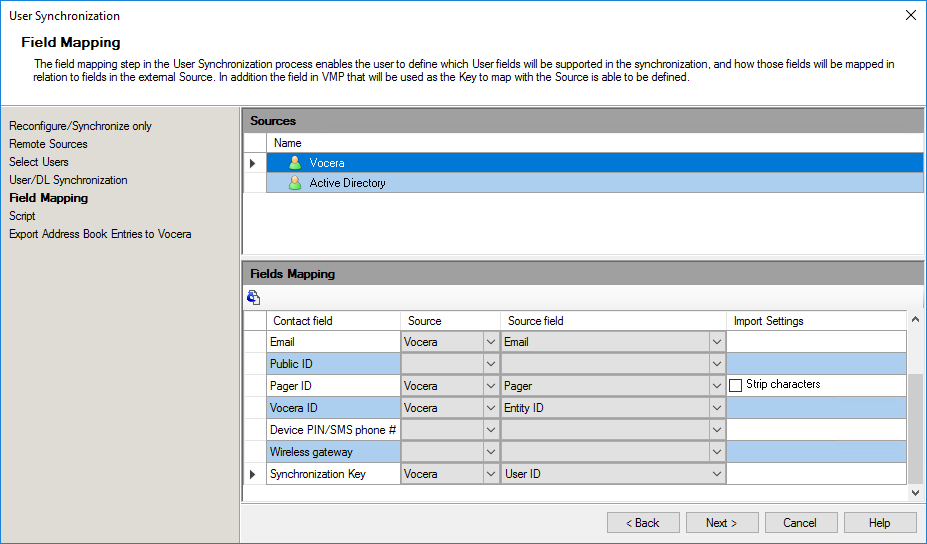Open the Script step in sidebar
Viewport: 927px width, 544px height.
pyautogui.click(x=22, y=216)
